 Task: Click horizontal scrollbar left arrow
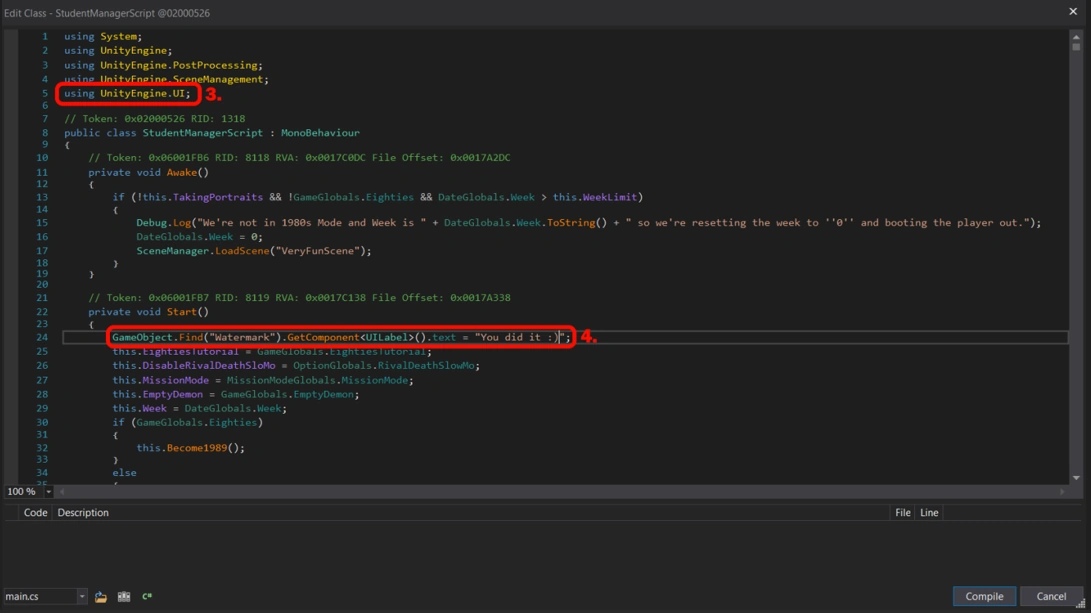coord(62,492)
